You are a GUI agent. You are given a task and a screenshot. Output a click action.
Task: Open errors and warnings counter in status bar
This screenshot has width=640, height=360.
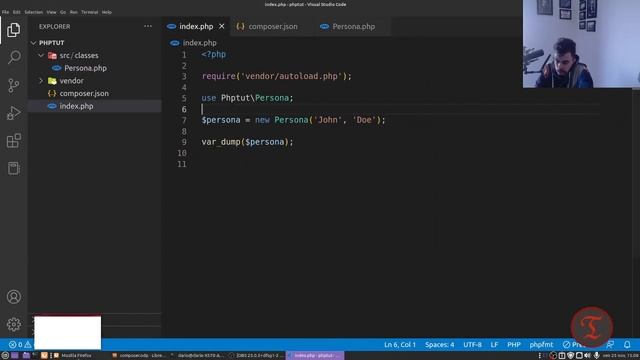pos(20,345)
